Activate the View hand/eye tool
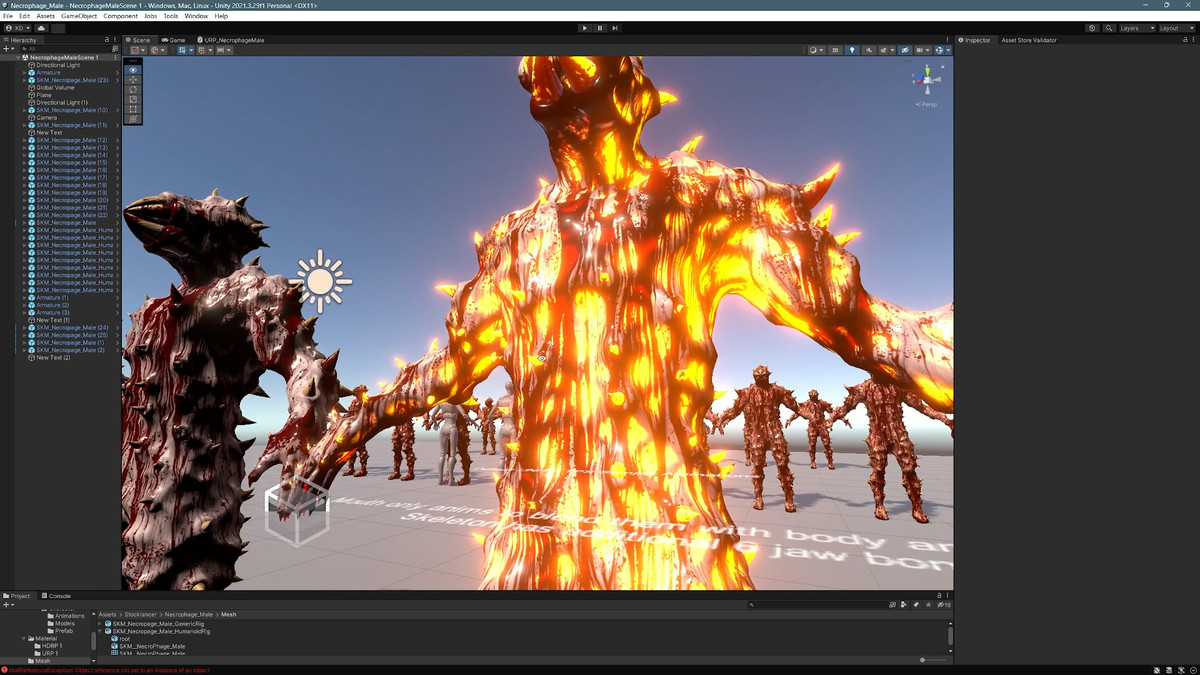Viewport: 1200px width, 675px height. (133, 70)
